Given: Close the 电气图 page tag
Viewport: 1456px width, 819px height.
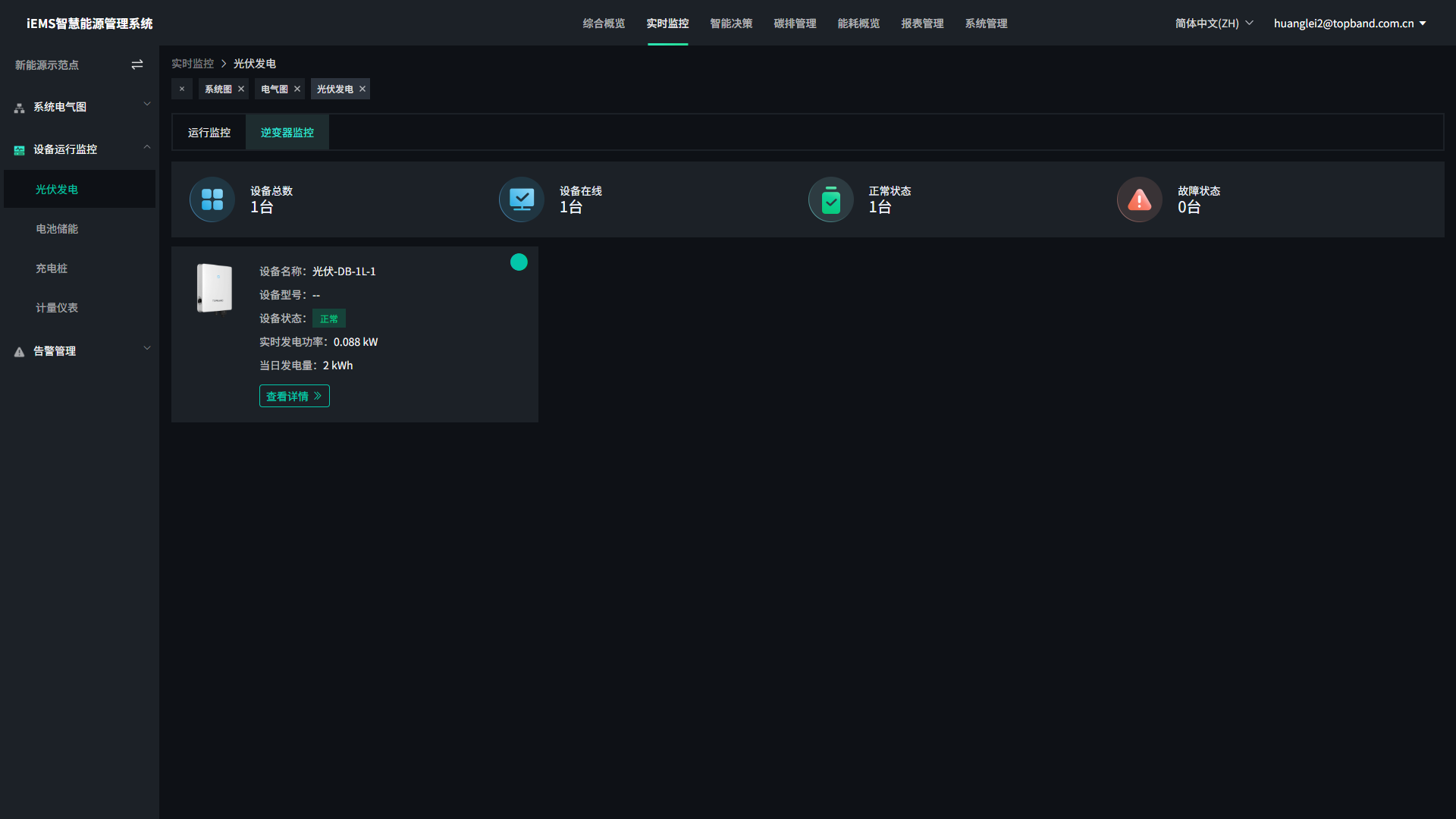Looking at the screenshot, I should 297,89.
